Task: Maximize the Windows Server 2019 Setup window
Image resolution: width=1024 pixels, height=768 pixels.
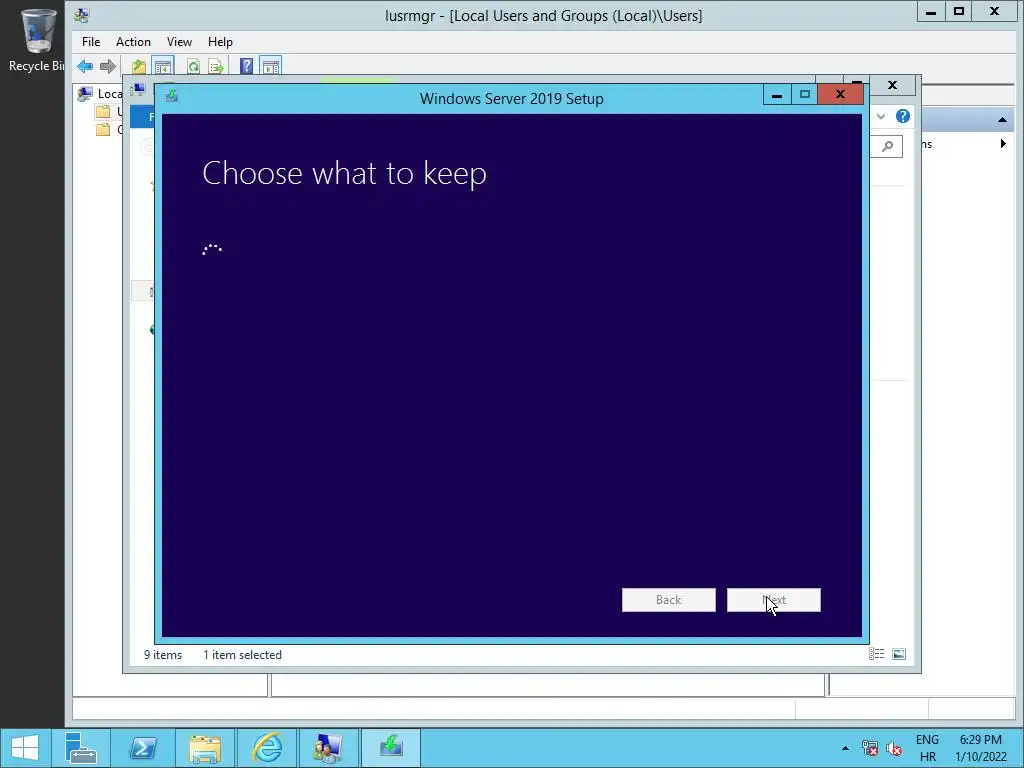Action: click(805, 95)
